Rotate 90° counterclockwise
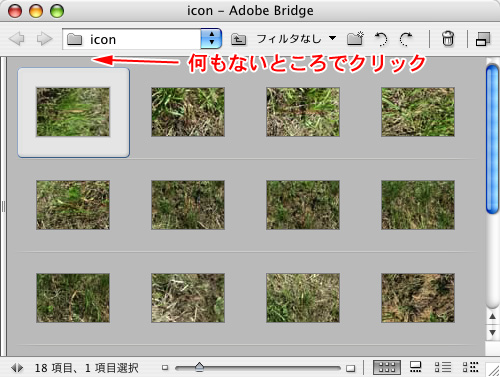The width and height of the screenshot is (500, 377). point(381,39)
